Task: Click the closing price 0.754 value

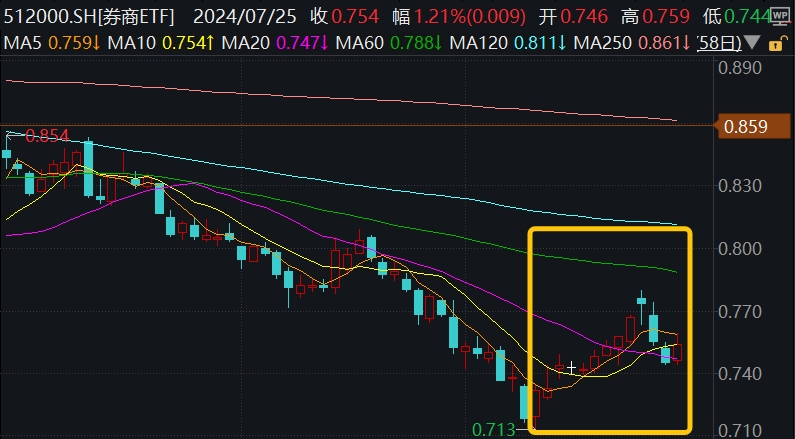Action: [359, 17]
